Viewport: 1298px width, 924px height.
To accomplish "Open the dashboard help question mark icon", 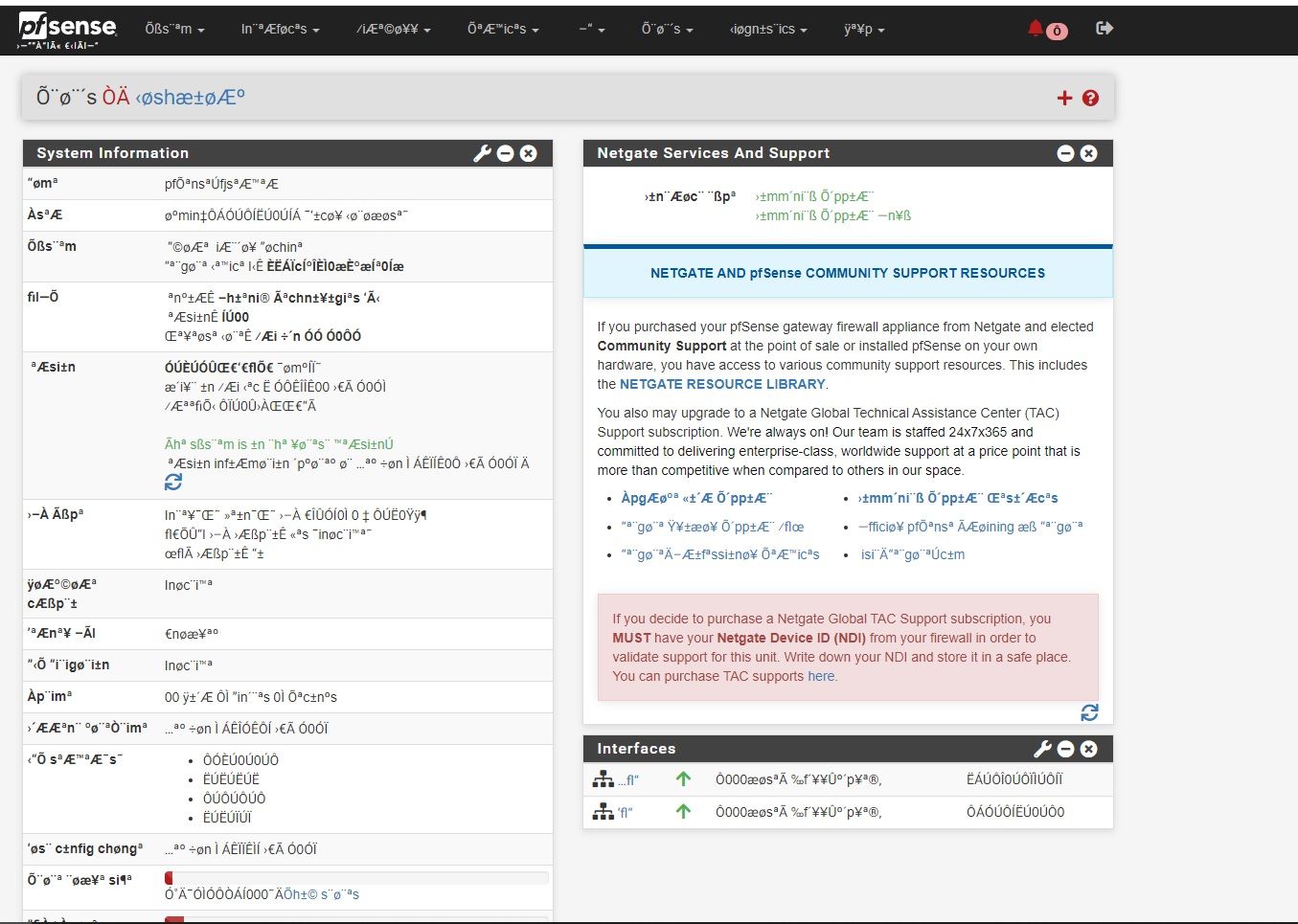I will pos(1090,98).
